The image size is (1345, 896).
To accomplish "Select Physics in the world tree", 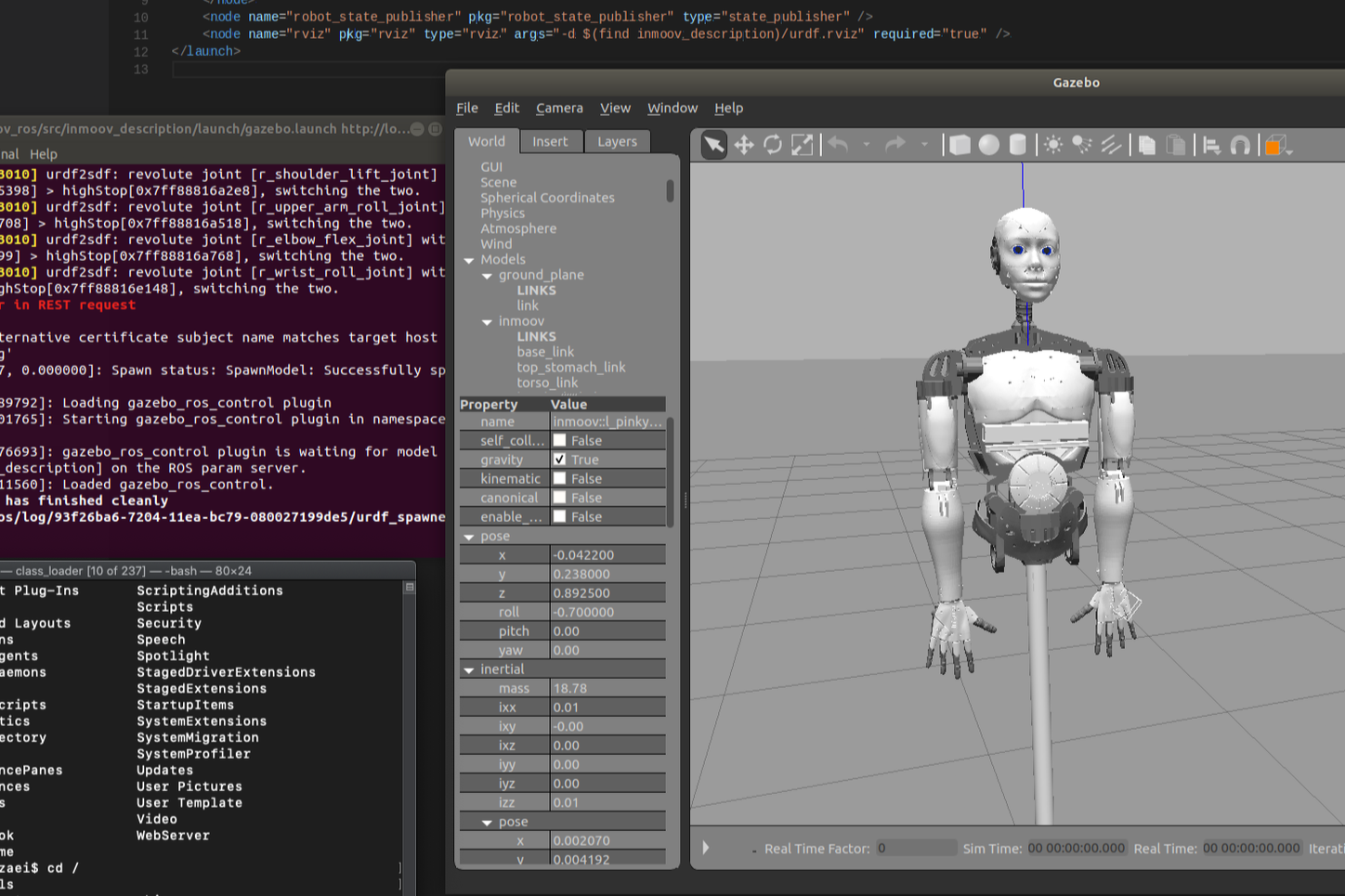I will (x=503, y=214).
